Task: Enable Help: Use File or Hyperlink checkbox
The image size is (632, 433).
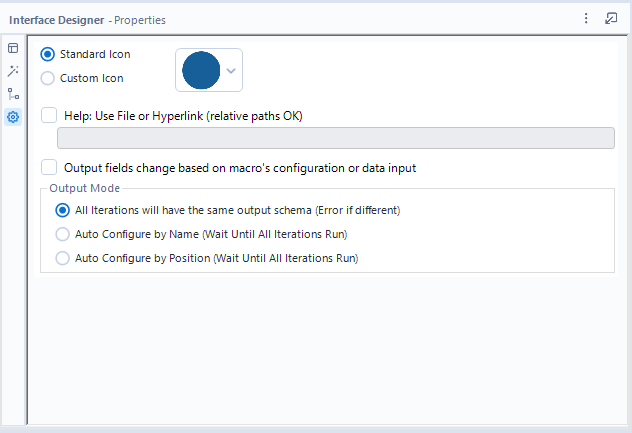Action: 49,115
